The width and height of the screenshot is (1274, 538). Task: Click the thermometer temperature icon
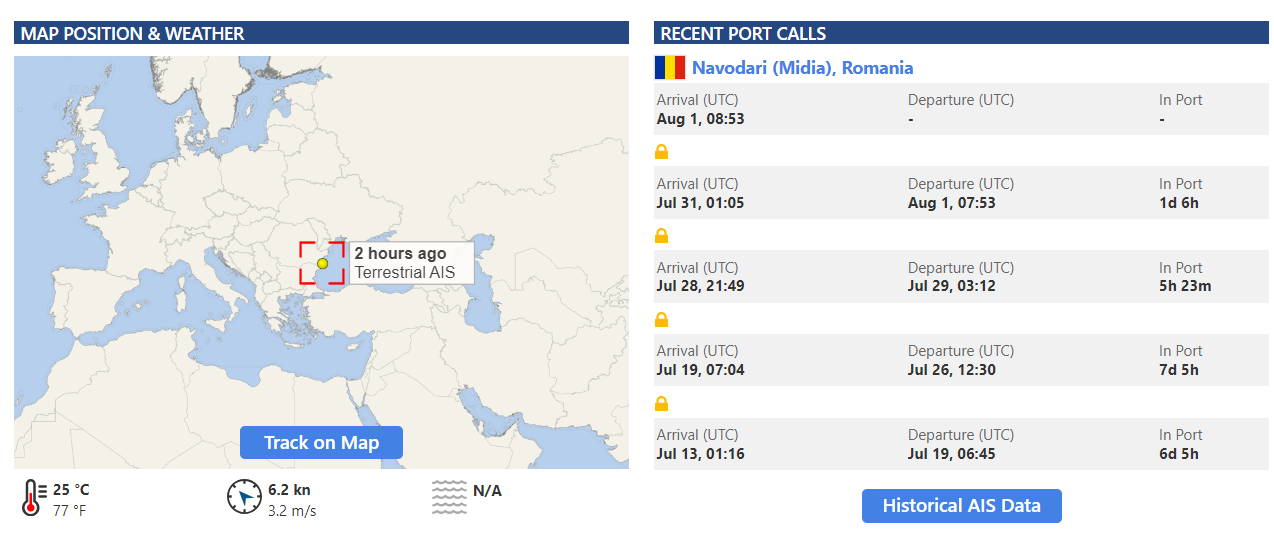point(32,497)
